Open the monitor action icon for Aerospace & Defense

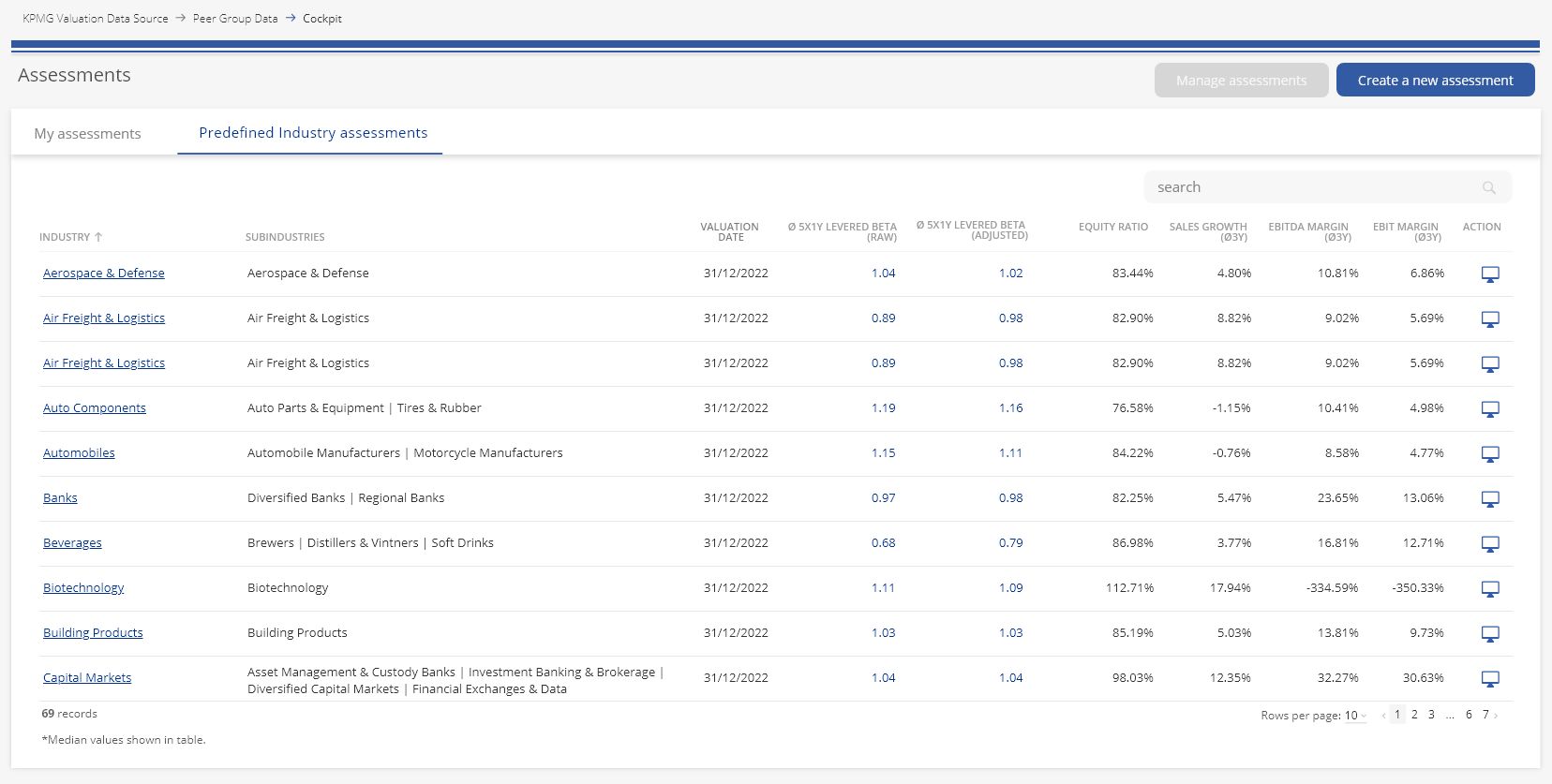click(x=1489, y=274)
